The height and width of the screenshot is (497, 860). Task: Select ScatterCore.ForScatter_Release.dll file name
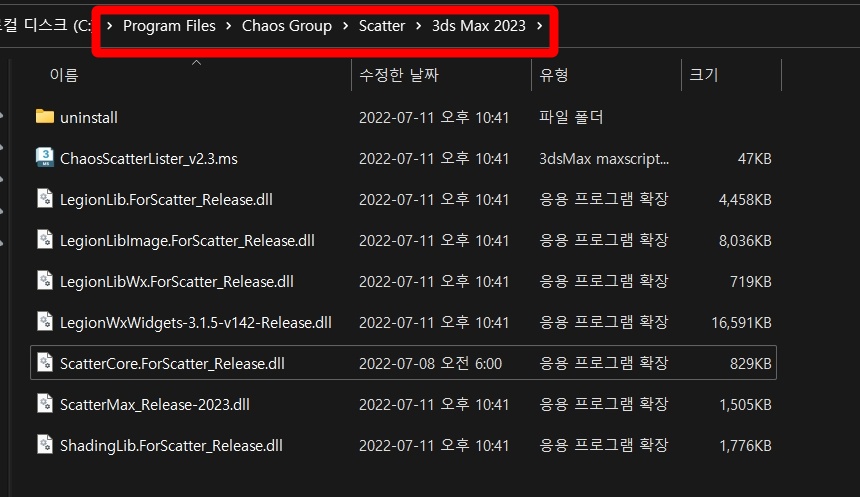(x=172, y=364)
